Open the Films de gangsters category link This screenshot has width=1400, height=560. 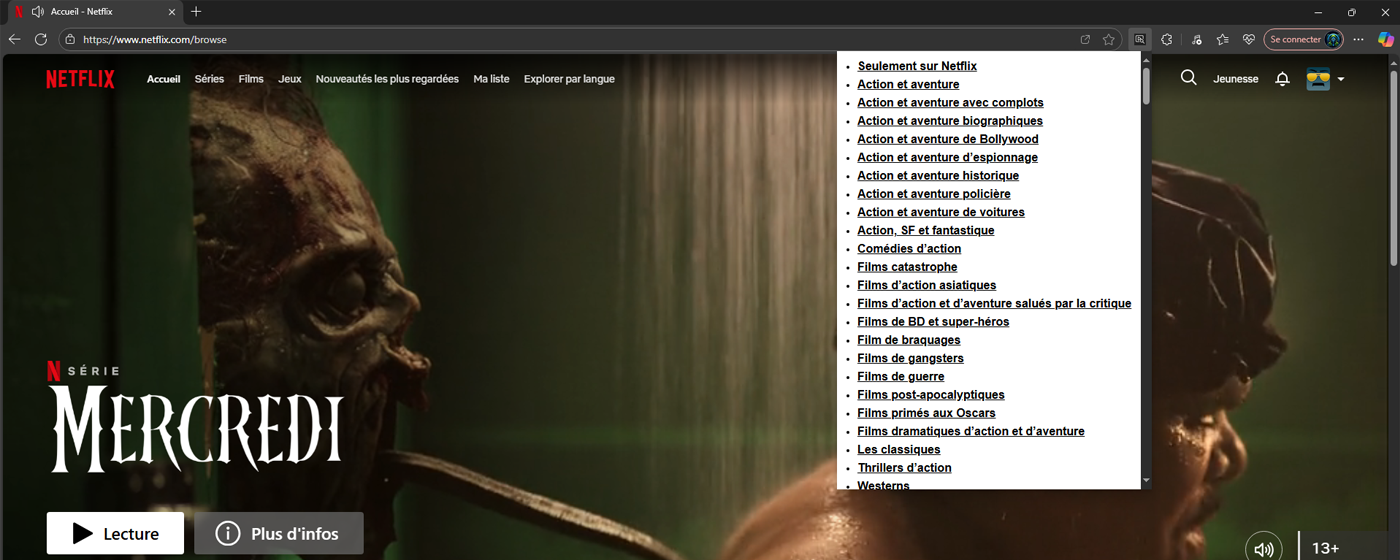coord(910,358)
